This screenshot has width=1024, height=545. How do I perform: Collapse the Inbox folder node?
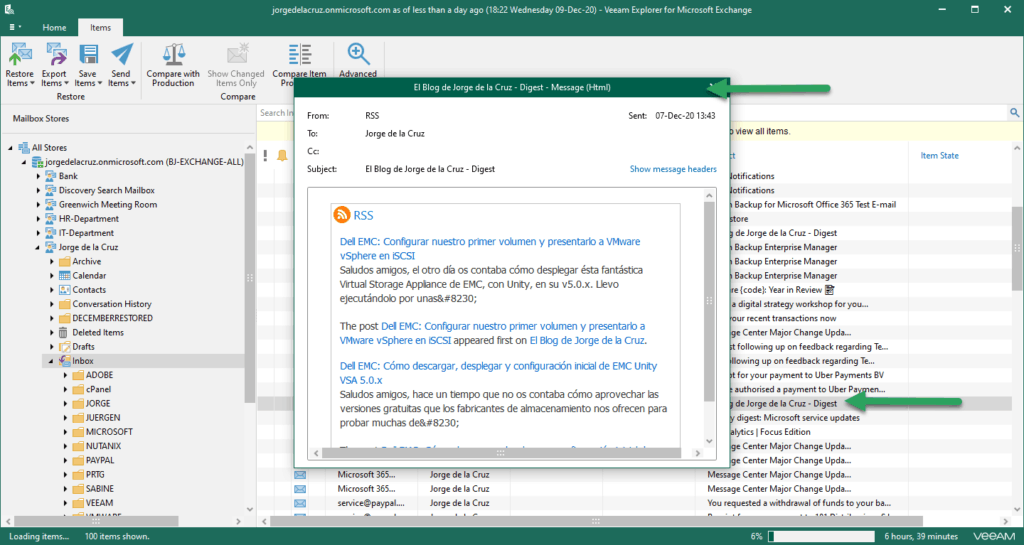coord(52,361)
